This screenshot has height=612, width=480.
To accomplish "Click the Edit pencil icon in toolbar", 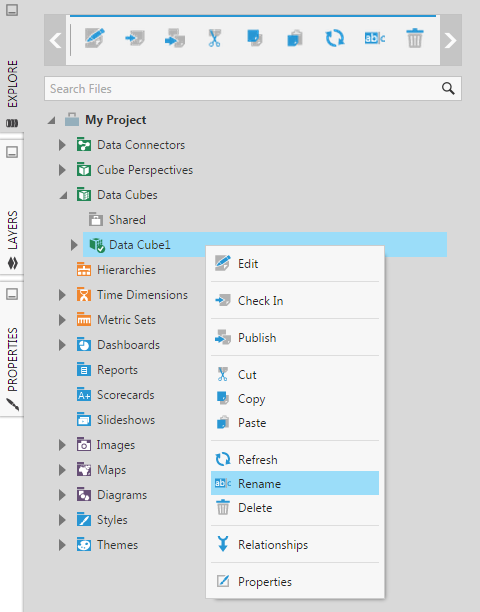I will pos(95,38).
